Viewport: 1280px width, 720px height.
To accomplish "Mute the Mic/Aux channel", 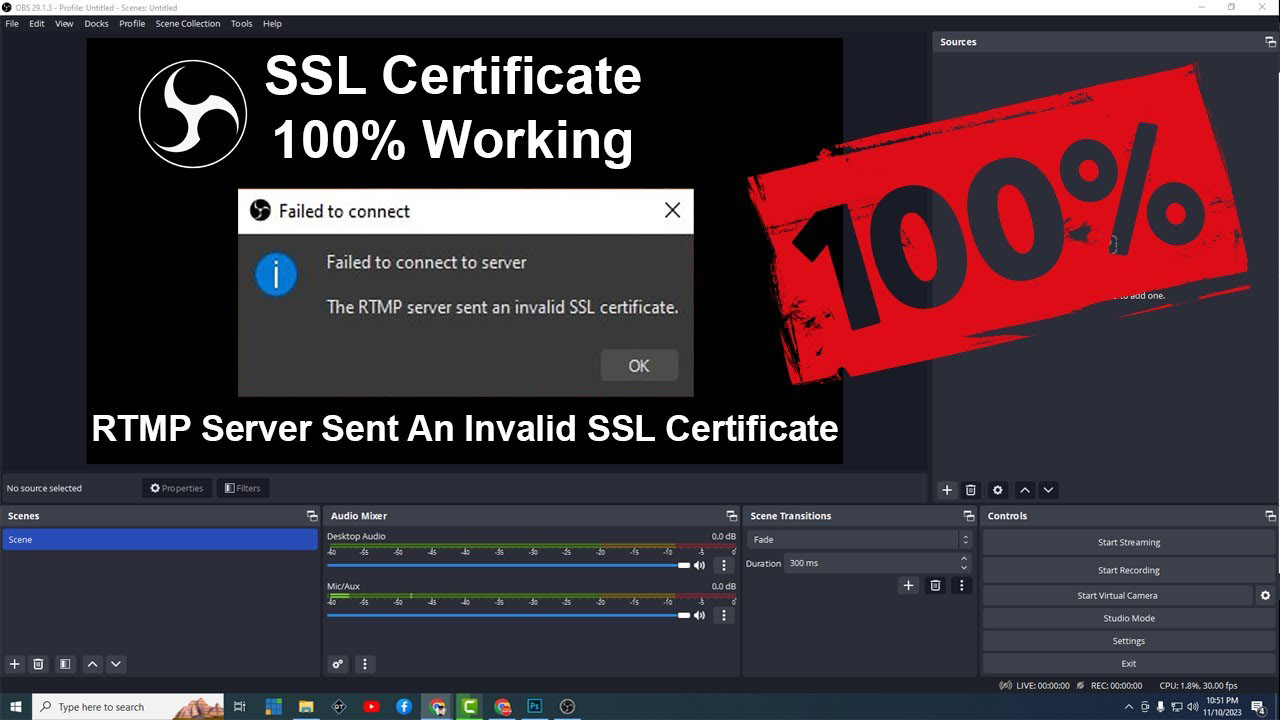I will [x=699, y=615].
